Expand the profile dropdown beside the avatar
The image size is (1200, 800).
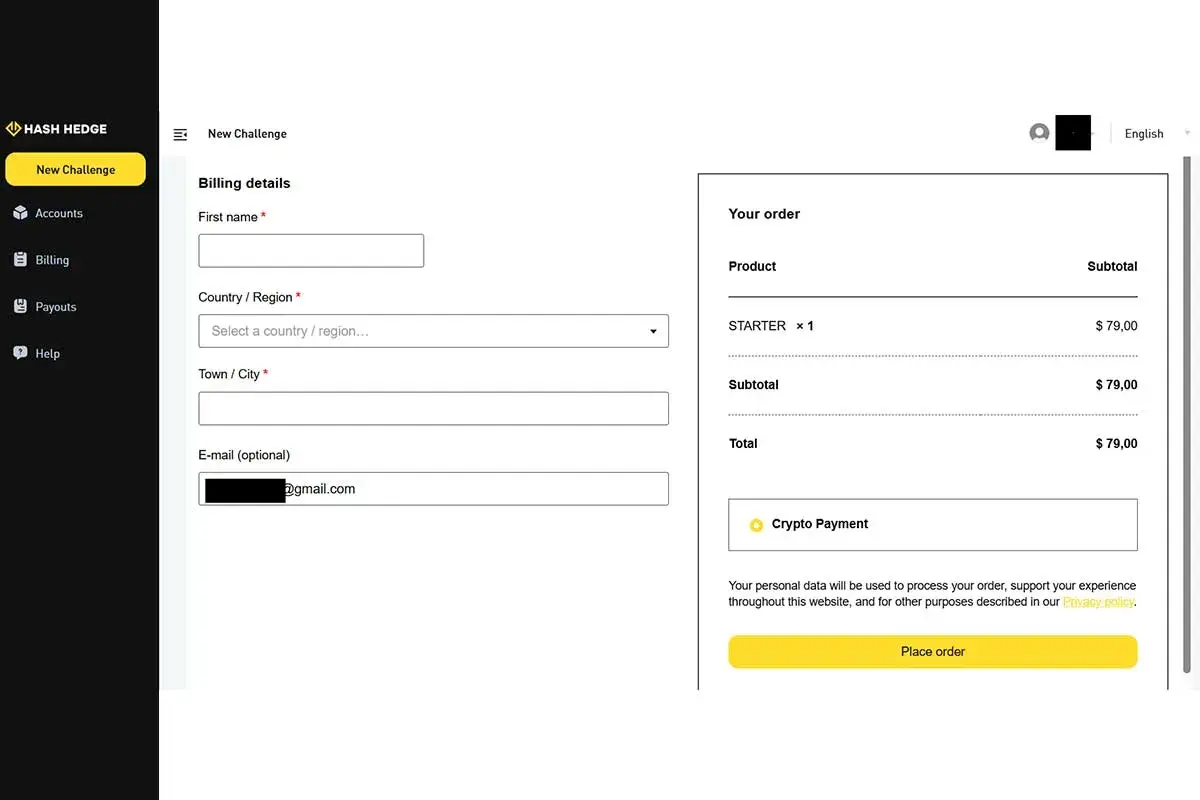[1095, 132]
